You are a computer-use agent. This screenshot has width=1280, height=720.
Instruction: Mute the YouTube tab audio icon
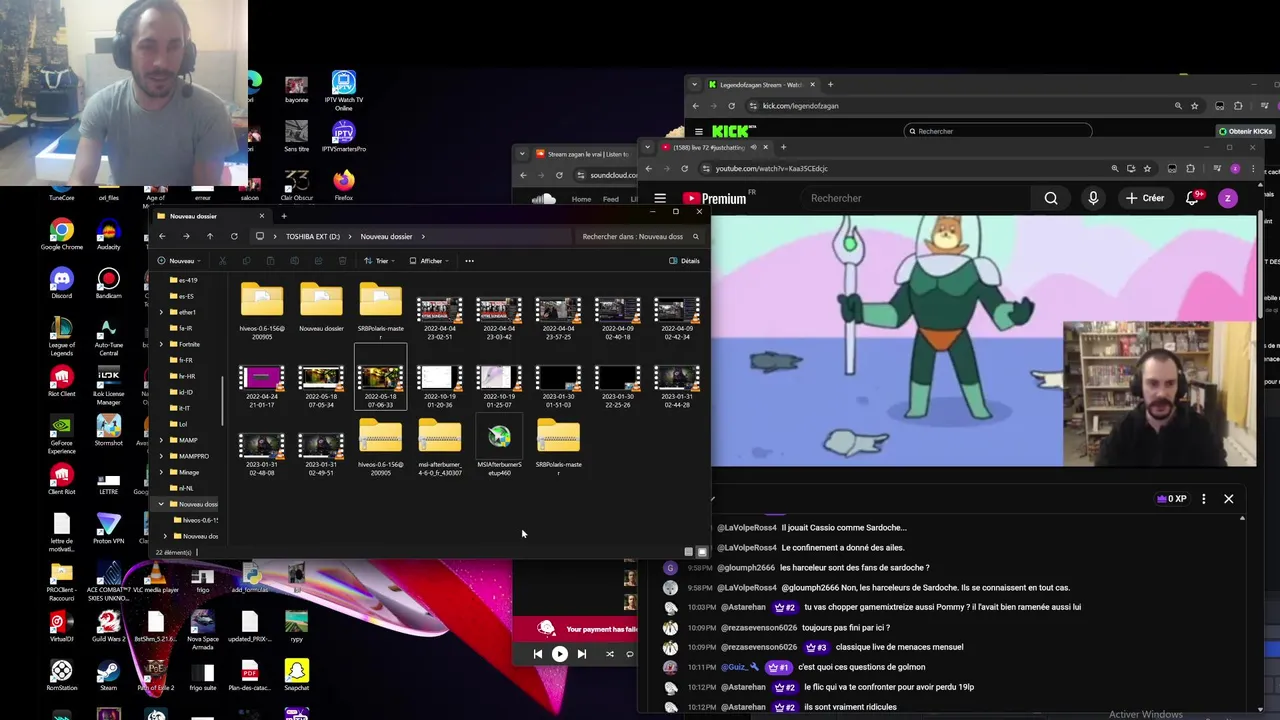point(753,147)
